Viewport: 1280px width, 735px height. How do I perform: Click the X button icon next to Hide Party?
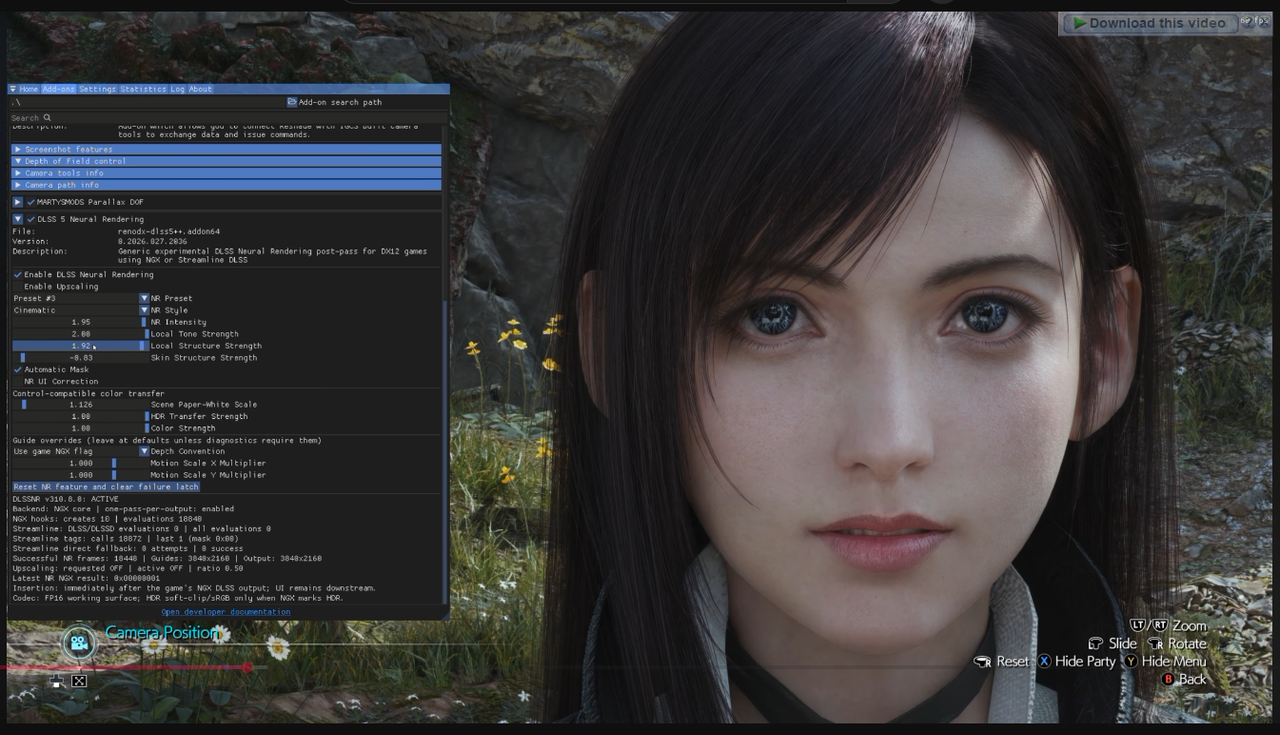[x=1044, y=661]
